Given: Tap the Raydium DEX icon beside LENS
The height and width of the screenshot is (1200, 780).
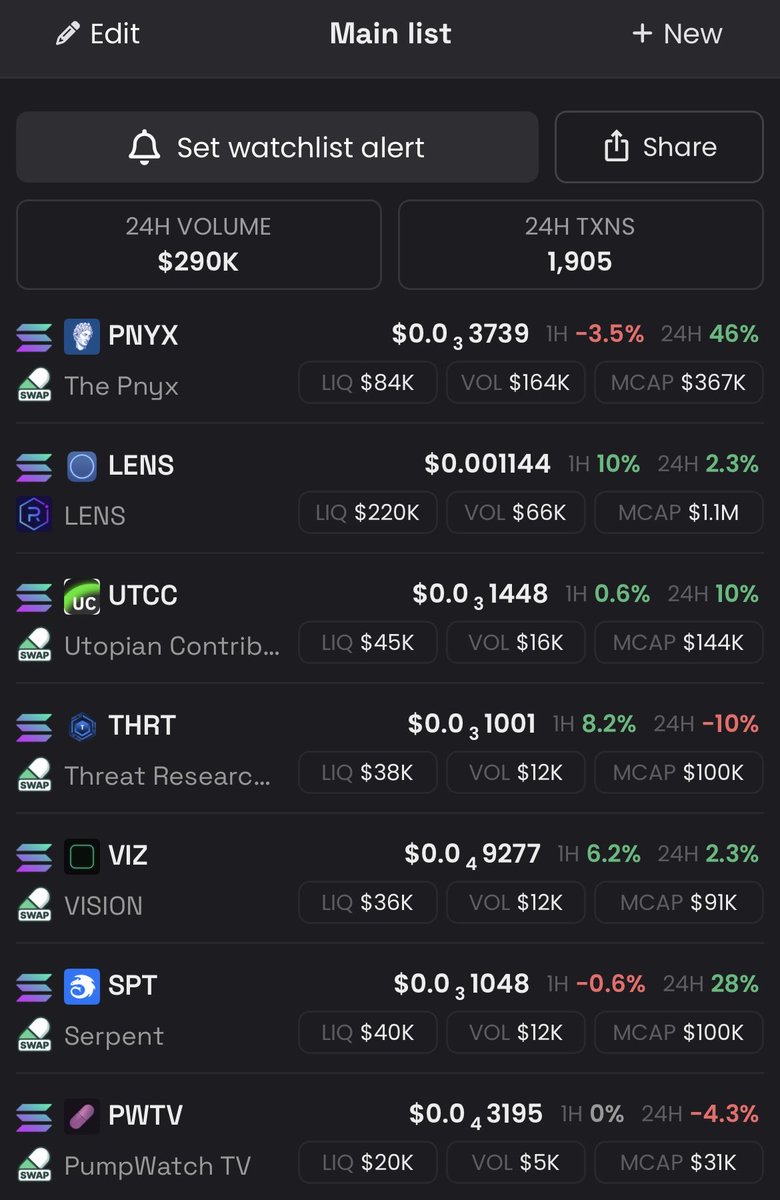Looking at the screenshot, I should click(34, 515).
